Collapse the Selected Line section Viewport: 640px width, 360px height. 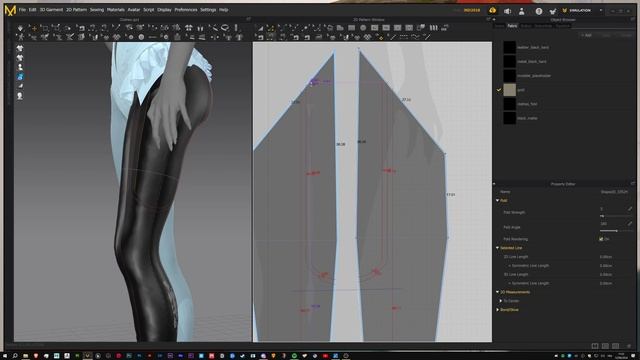498,248
